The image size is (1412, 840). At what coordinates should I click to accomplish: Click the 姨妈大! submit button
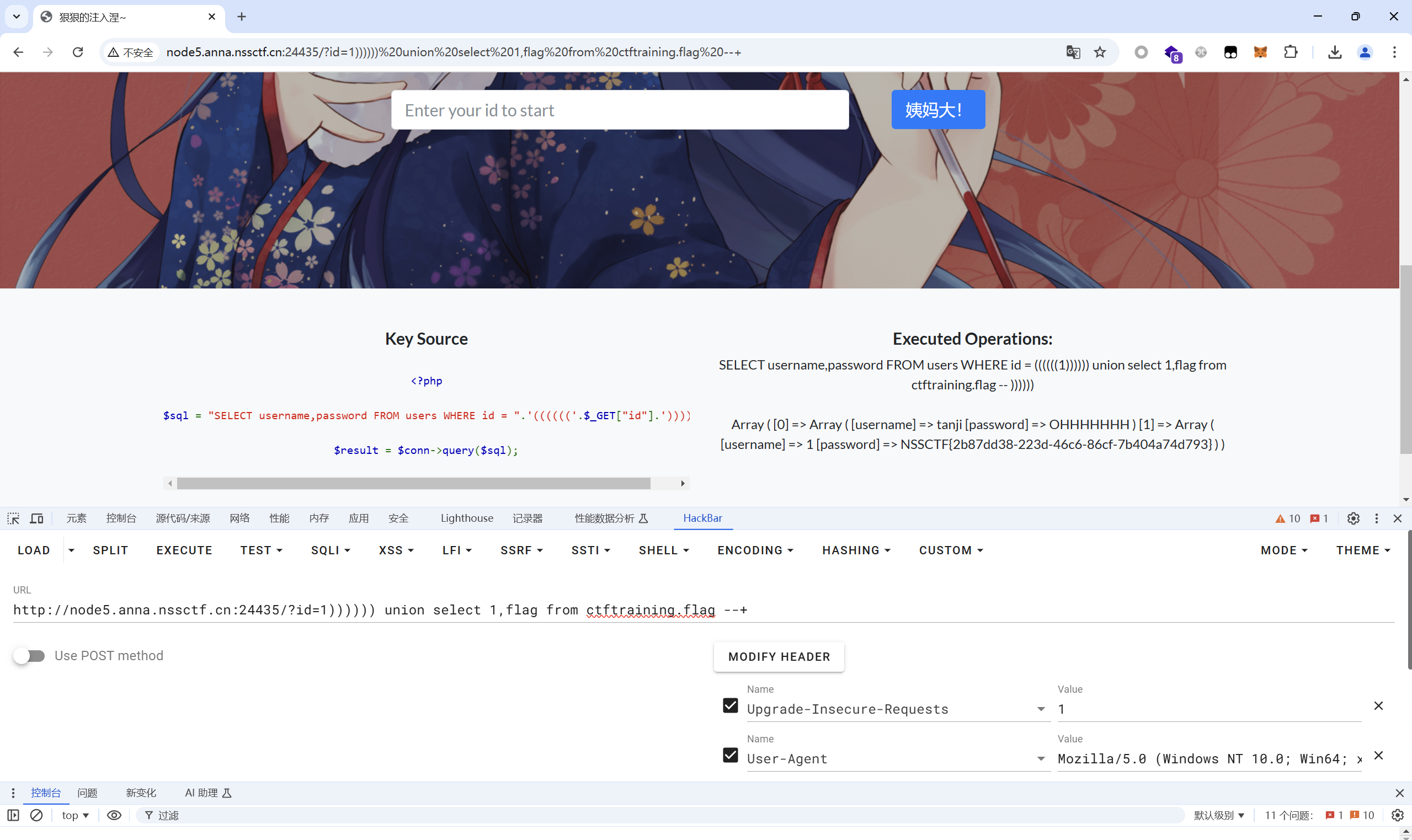coord(938,110)
